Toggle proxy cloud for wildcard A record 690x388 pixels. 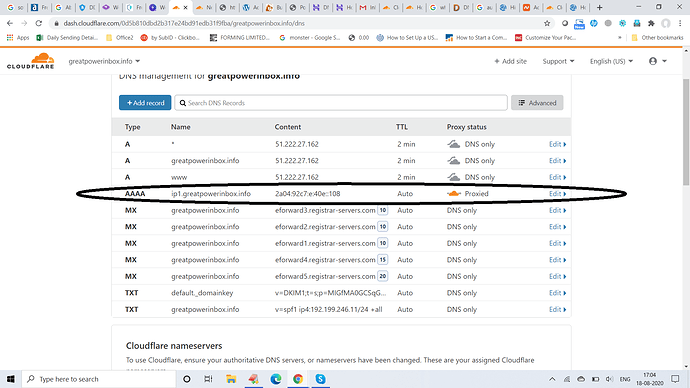[454, 144]
